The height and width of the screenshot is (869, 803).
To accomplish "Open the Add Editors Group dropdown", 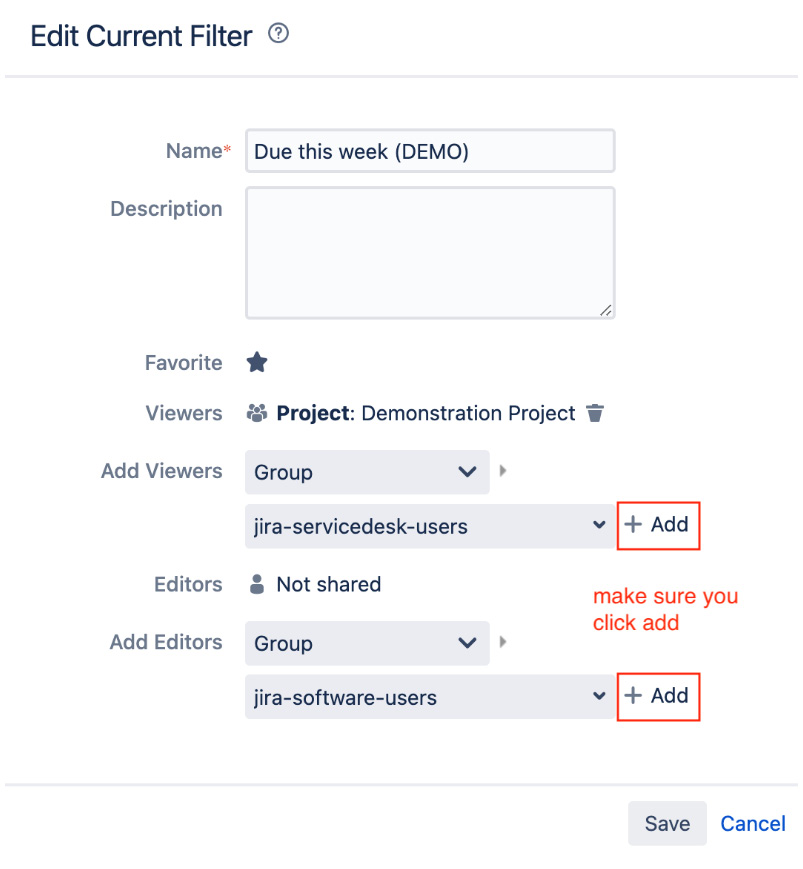I will coord(366,643).
